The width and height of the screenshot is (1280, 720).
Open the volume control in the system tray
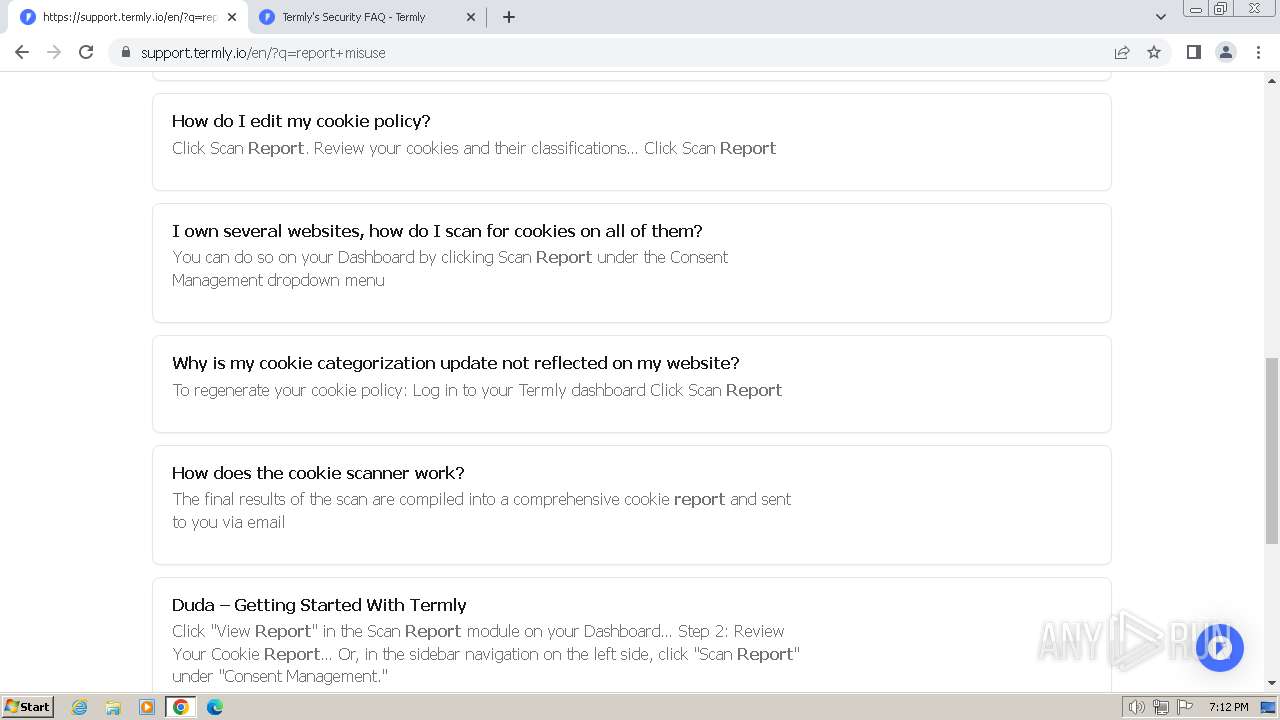point(1136,707)
